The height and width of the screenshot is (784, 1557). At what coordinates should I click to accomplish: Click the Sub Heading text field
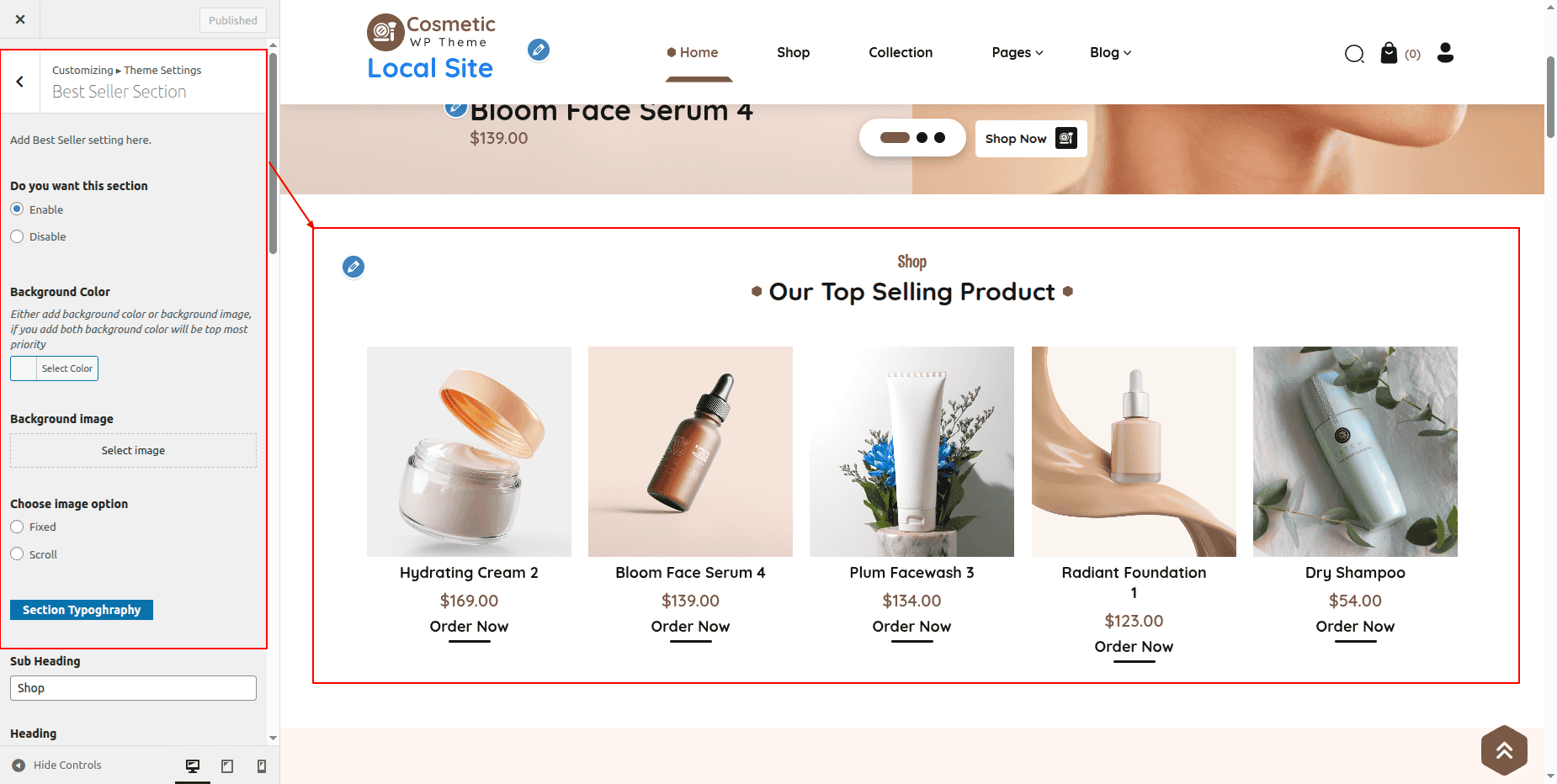click(133, 688)
